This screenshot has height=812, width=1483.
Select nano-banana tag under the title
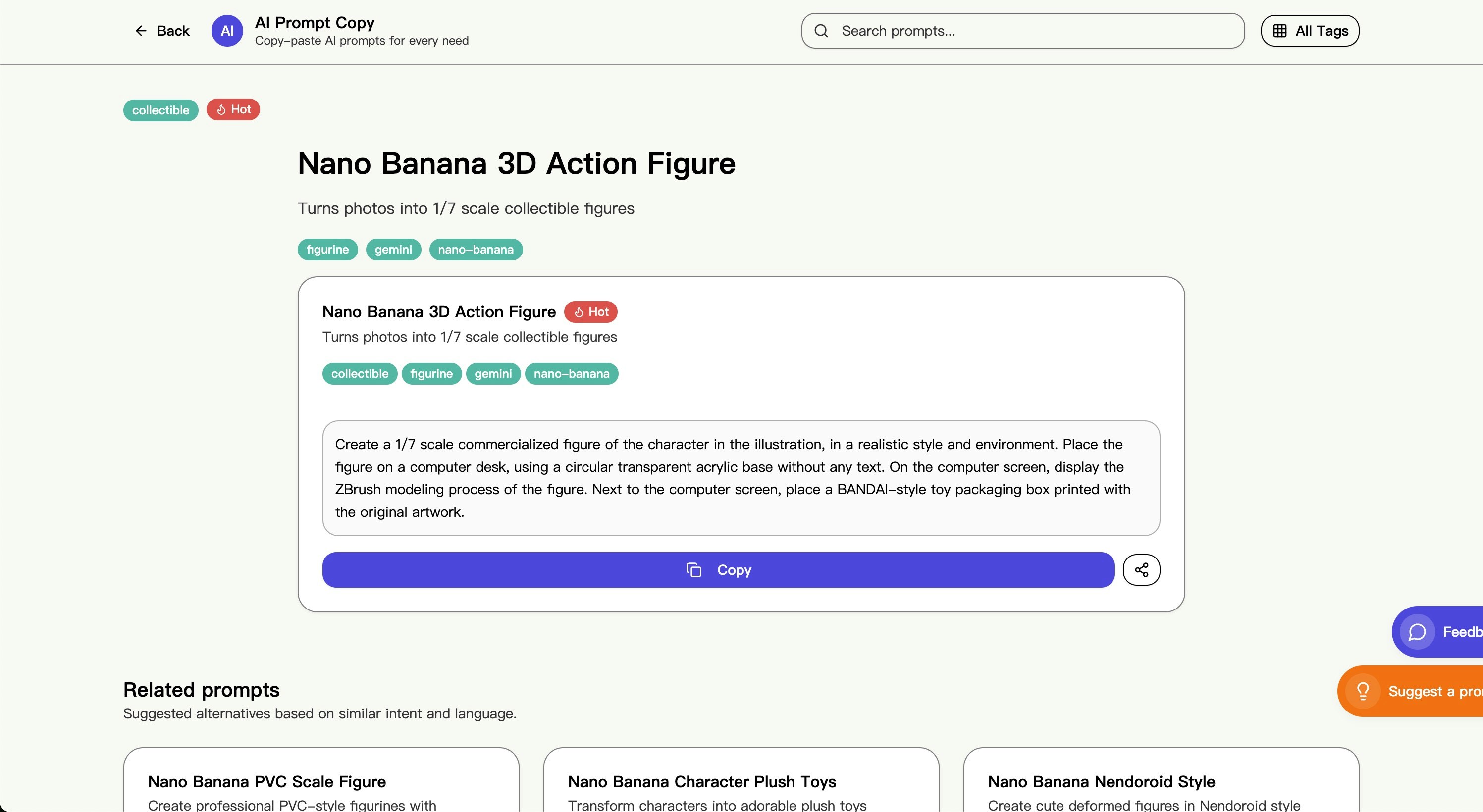coord(476,250)
